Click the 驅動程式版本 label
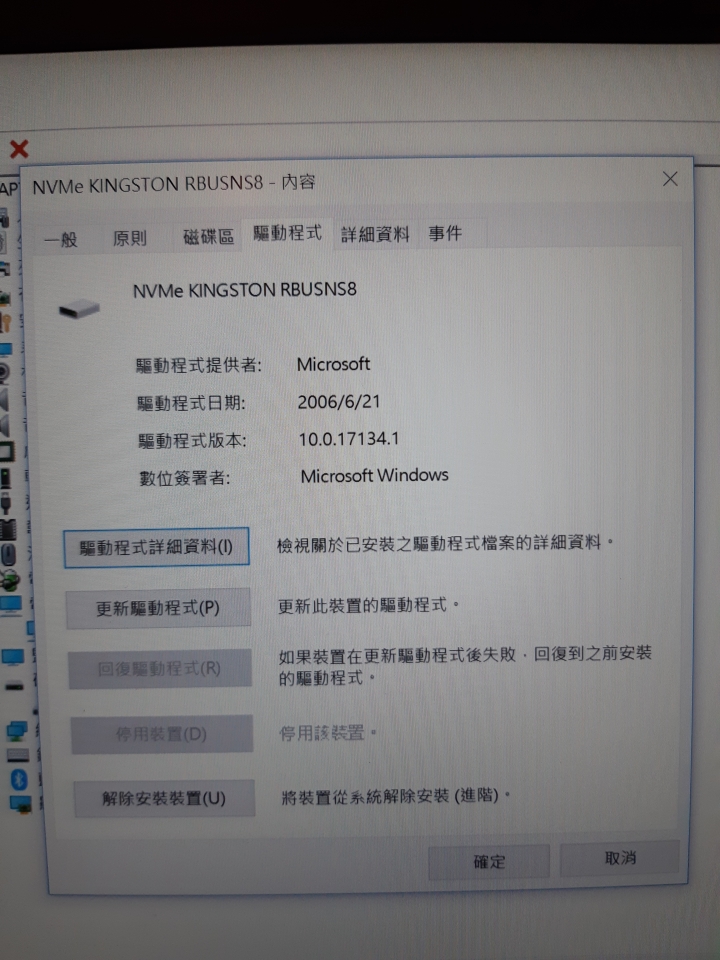 click(192, 441)
